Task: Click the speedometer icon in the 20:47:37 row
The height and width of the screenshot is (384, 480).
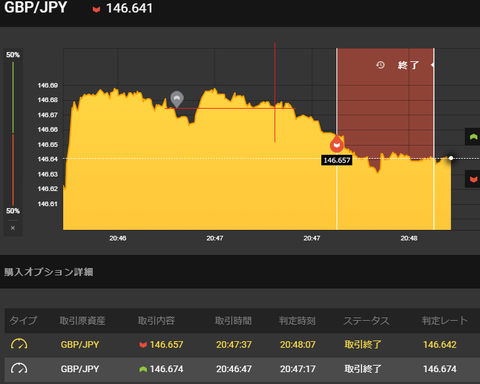Action: [x=19, y=344]
